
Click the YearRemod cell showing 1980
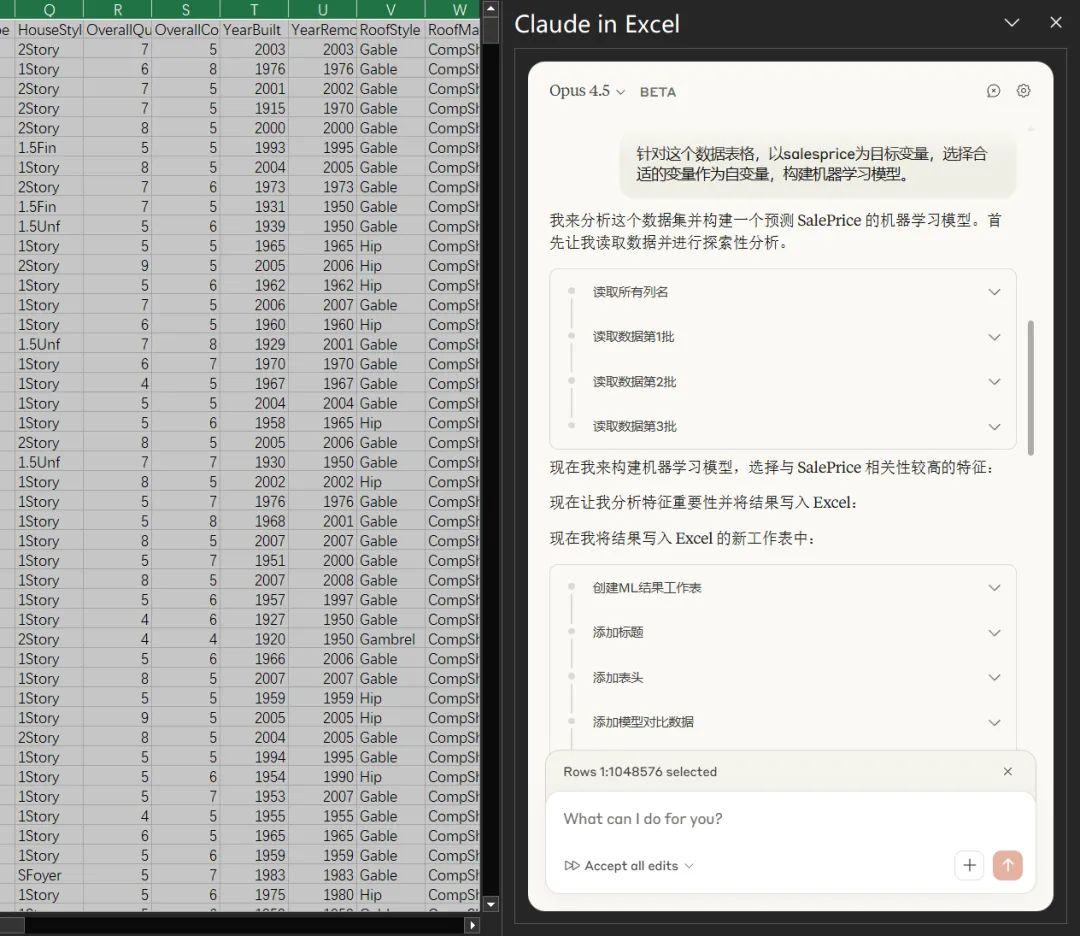pyautogui.click(x=322, y=895)
